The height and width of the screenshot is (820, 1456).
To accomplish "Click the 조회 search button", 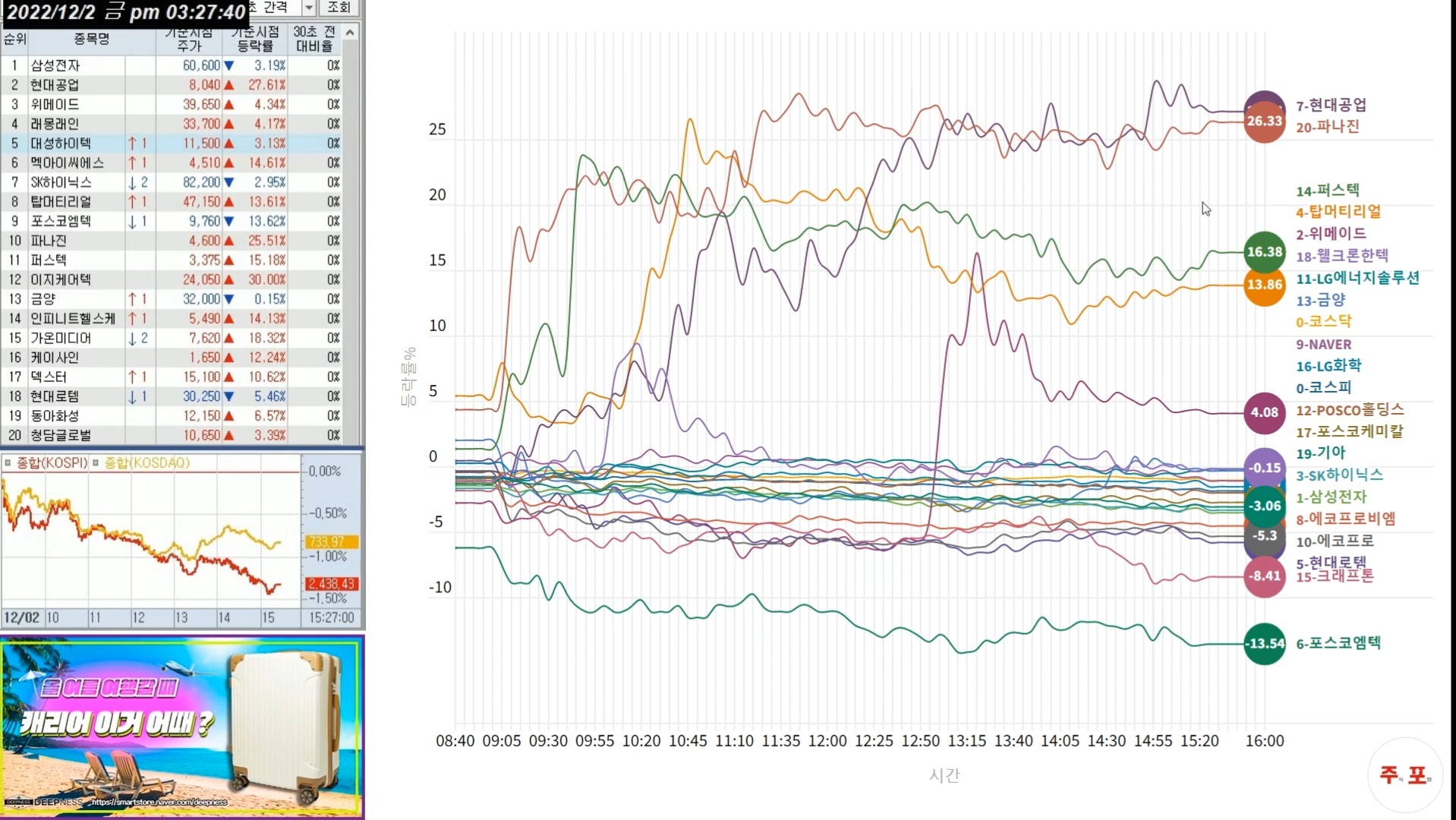I will pos(339,8).
